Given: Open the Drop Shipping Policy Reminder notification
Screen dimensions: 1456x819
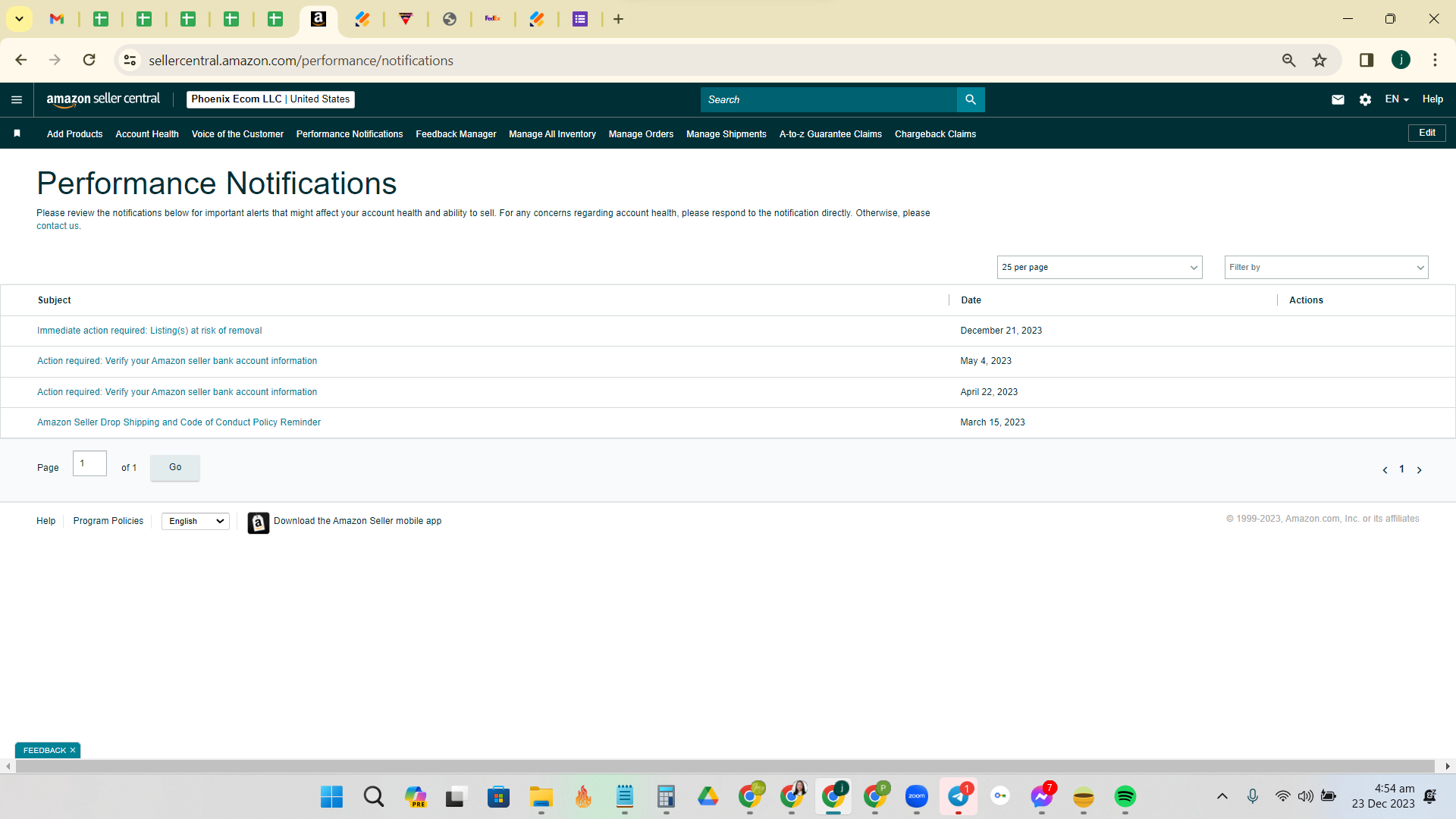Looking at the screenshot, I should (x=179, y=422).
